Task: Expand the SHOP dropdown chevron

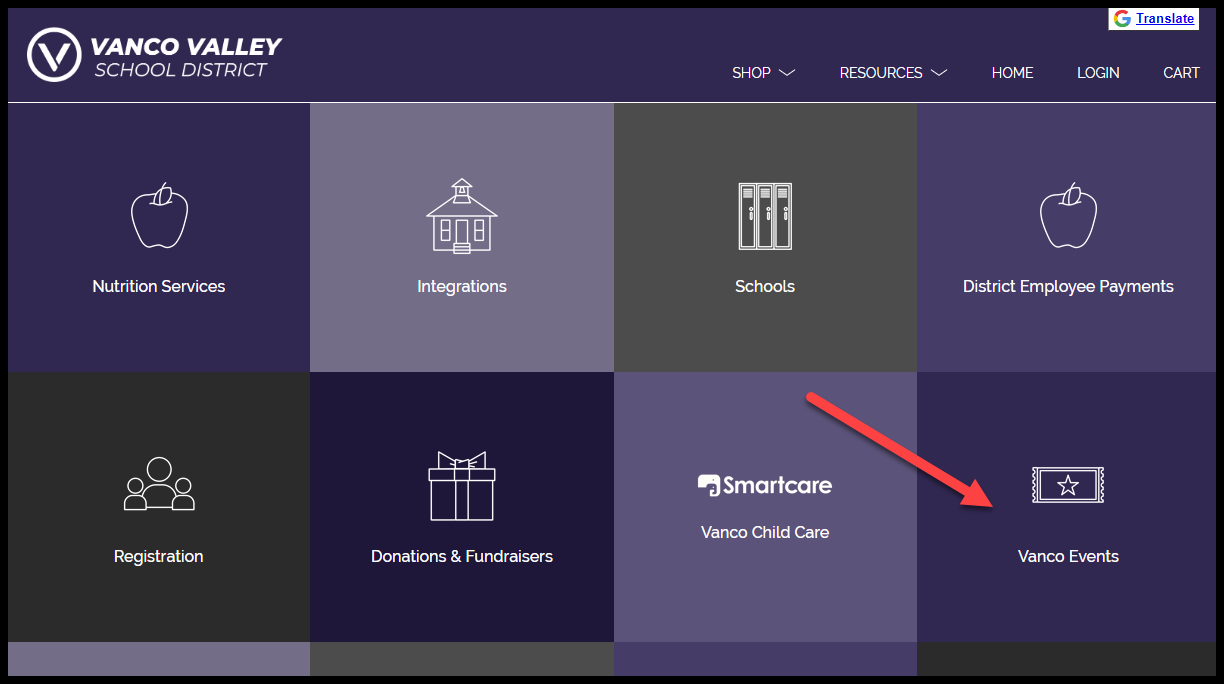Action: [x=787, y=73]
